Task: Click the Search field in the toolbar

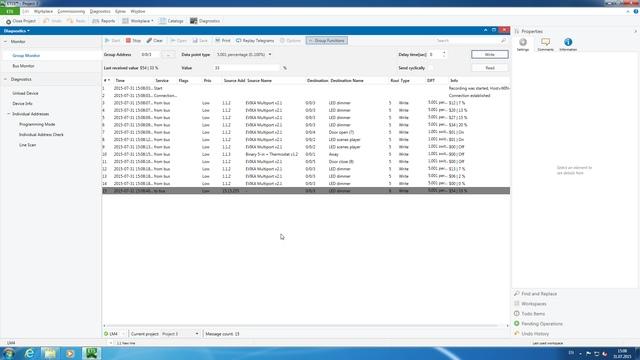Action: (x=467, y=40)
